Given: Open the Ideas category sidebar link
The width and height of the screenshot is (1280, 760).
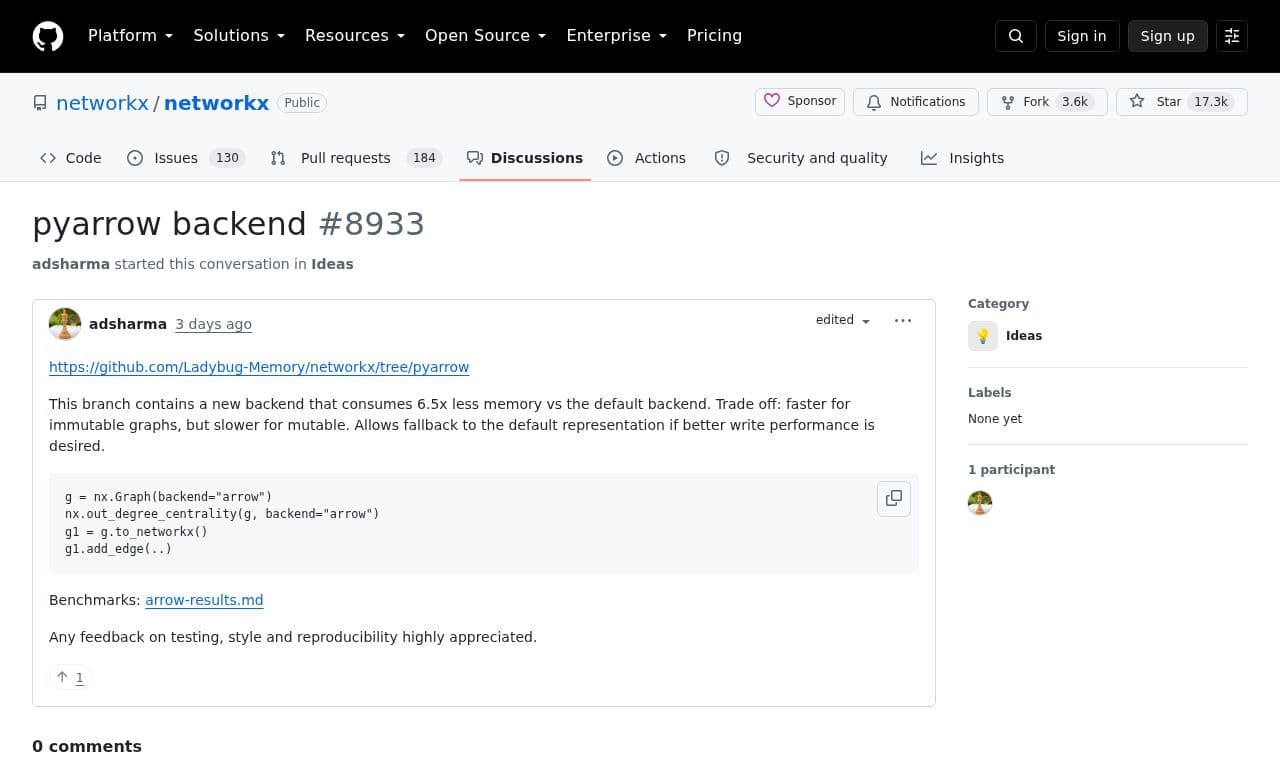Looking at the screenshot, I should (1024, 336).
